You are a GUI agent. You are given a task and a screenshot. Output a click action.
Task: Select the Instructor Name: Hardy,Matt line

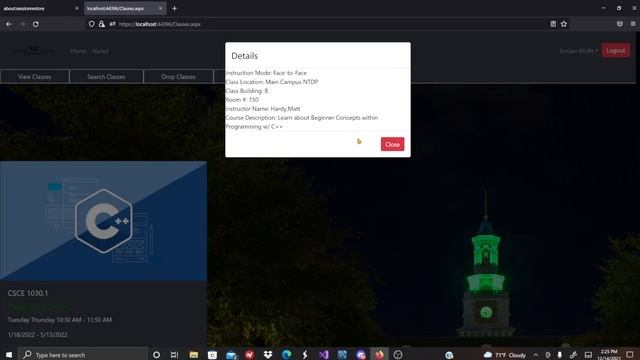[263, 109]
